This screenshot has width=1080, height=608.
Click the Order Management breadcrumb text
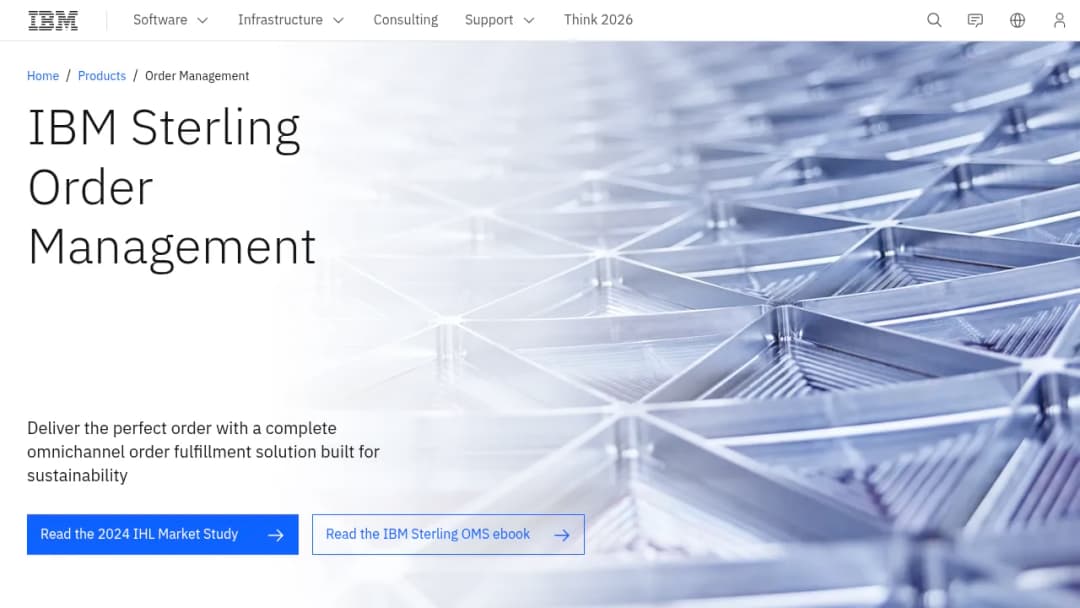pyautogui.click(x=197, y=76)
